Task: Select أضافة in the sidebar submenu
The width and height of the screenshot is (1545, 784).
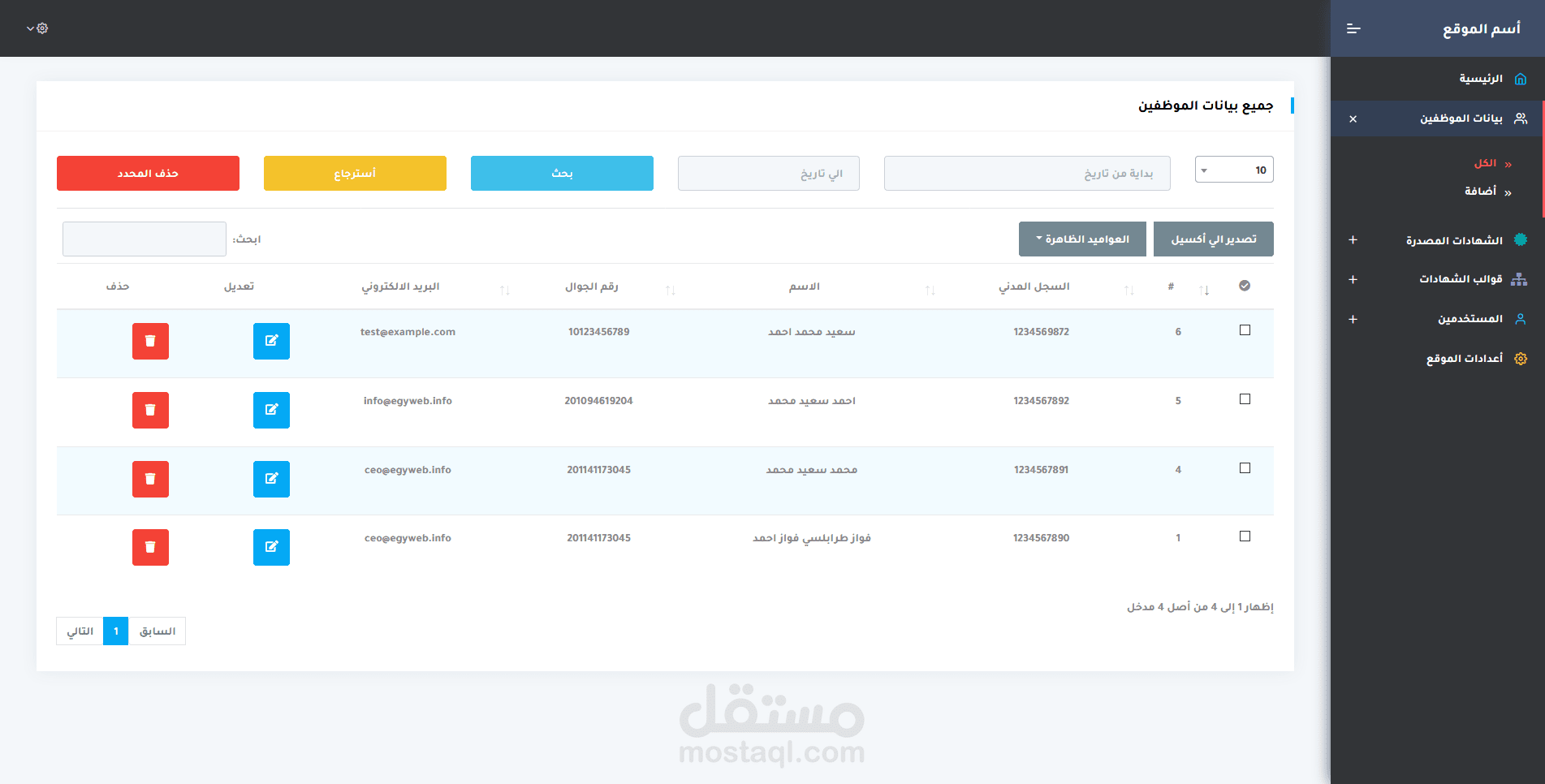Action: [1480, 192]
